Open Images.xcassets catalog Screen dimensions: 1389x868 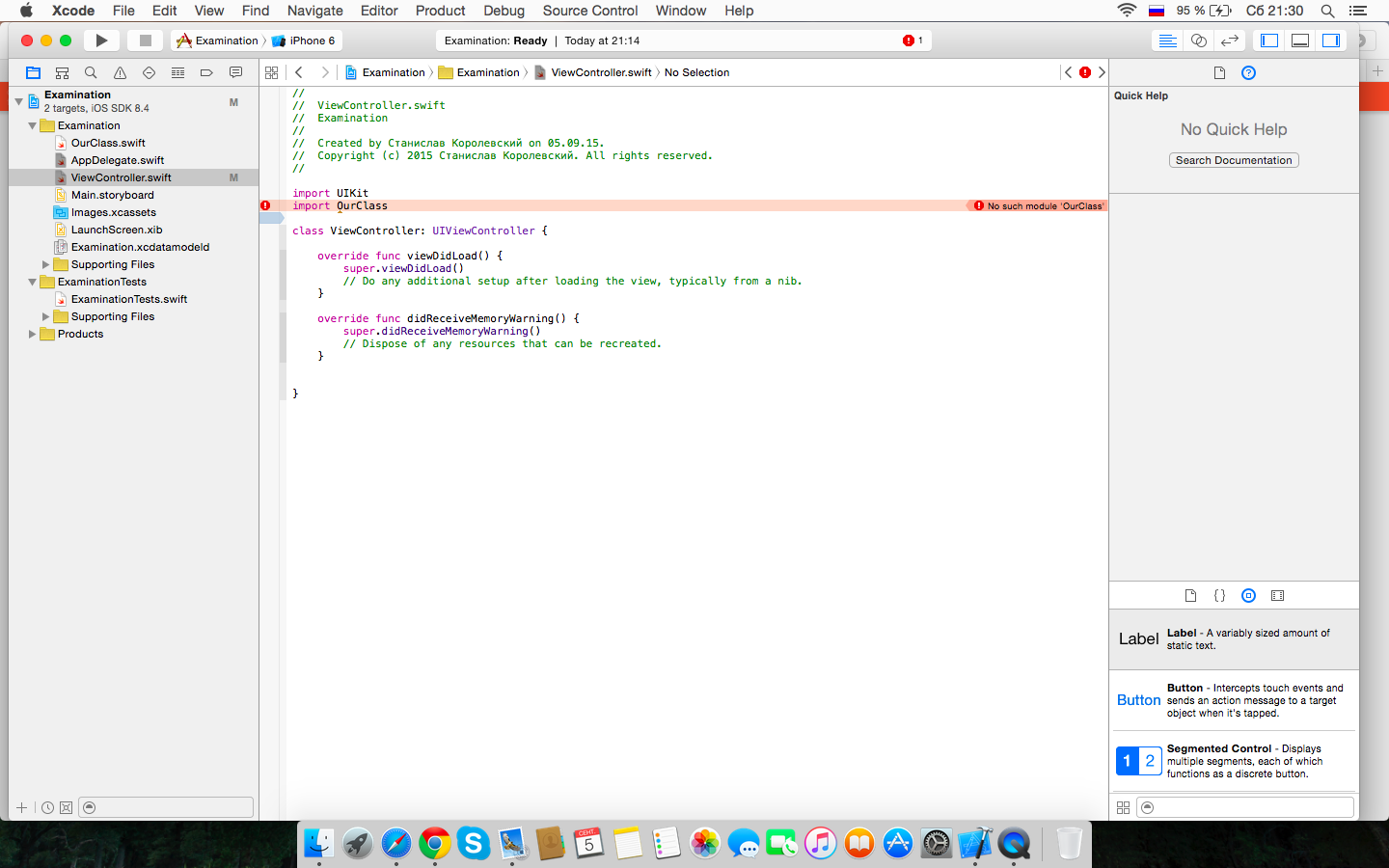click(x=114, y=212)
